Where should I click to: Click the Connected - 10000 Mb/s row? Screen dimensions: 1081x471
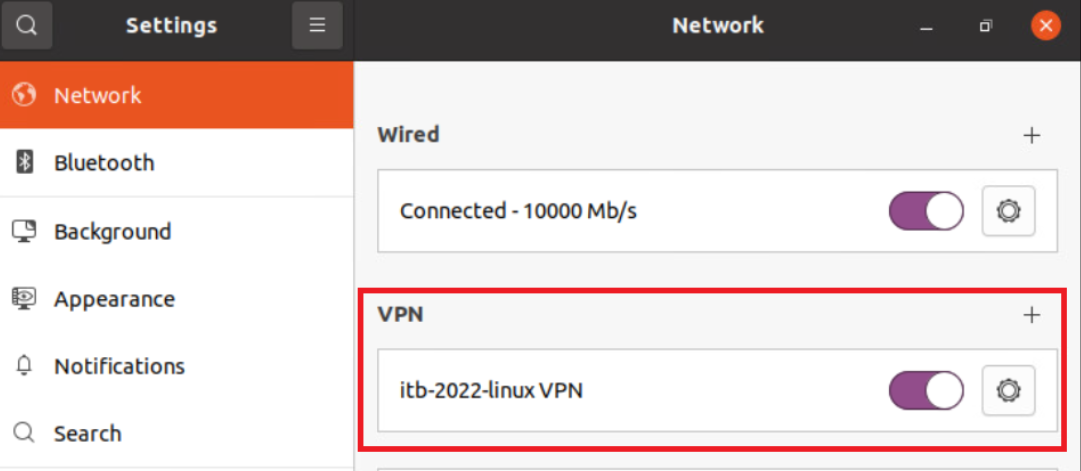coord(518,211)
